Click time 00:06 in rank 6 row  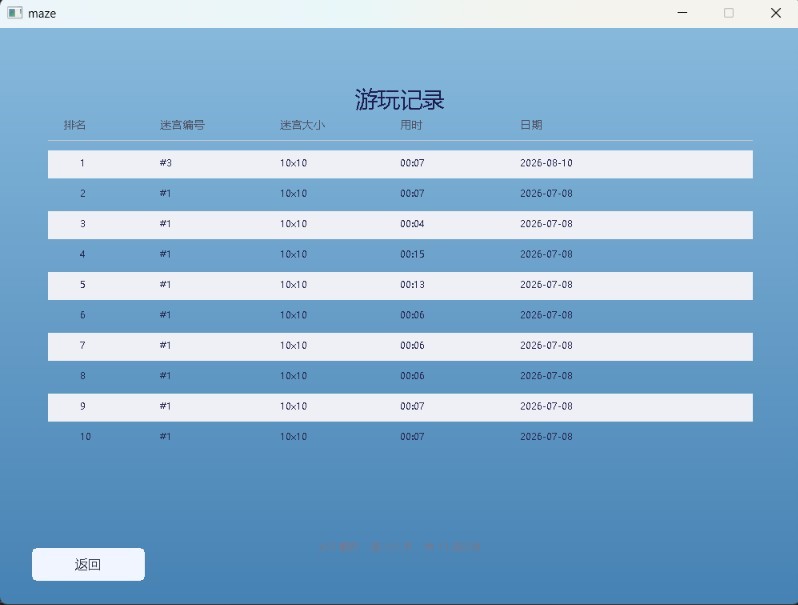coord(412,315)
